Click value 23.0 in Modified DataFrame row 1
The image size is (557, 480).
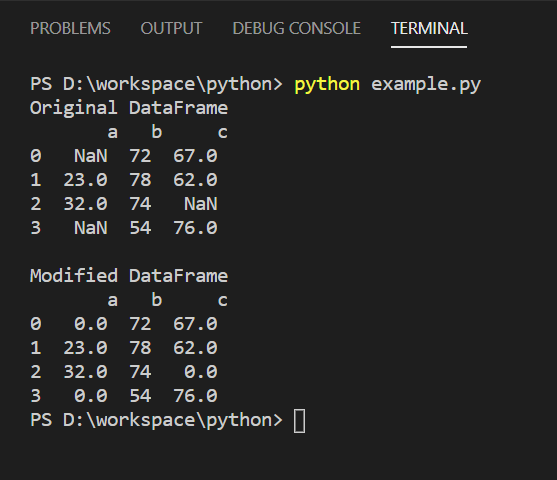pyautogui.click(x=85, y=348)
